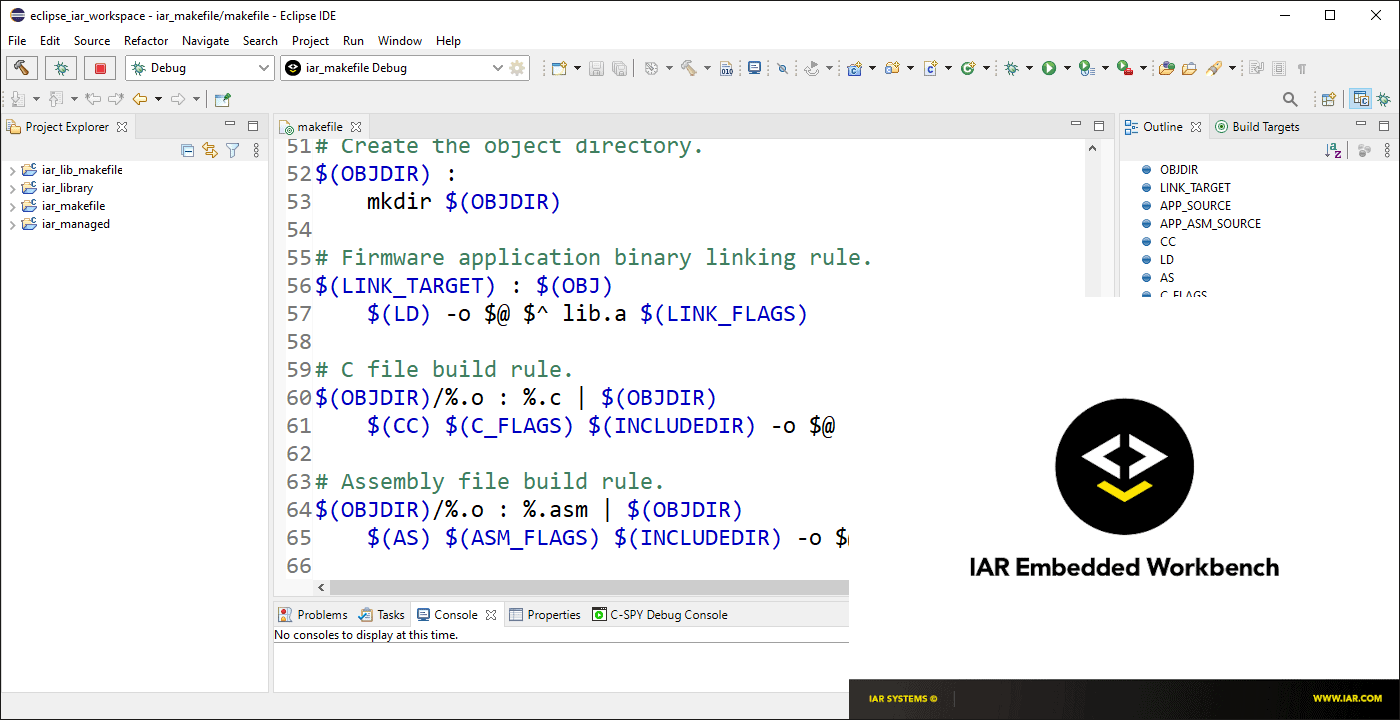This screenshot has height=720, width=1400.
Task: Expand the iar_makefile project node
Action: (x=13, y=206)
